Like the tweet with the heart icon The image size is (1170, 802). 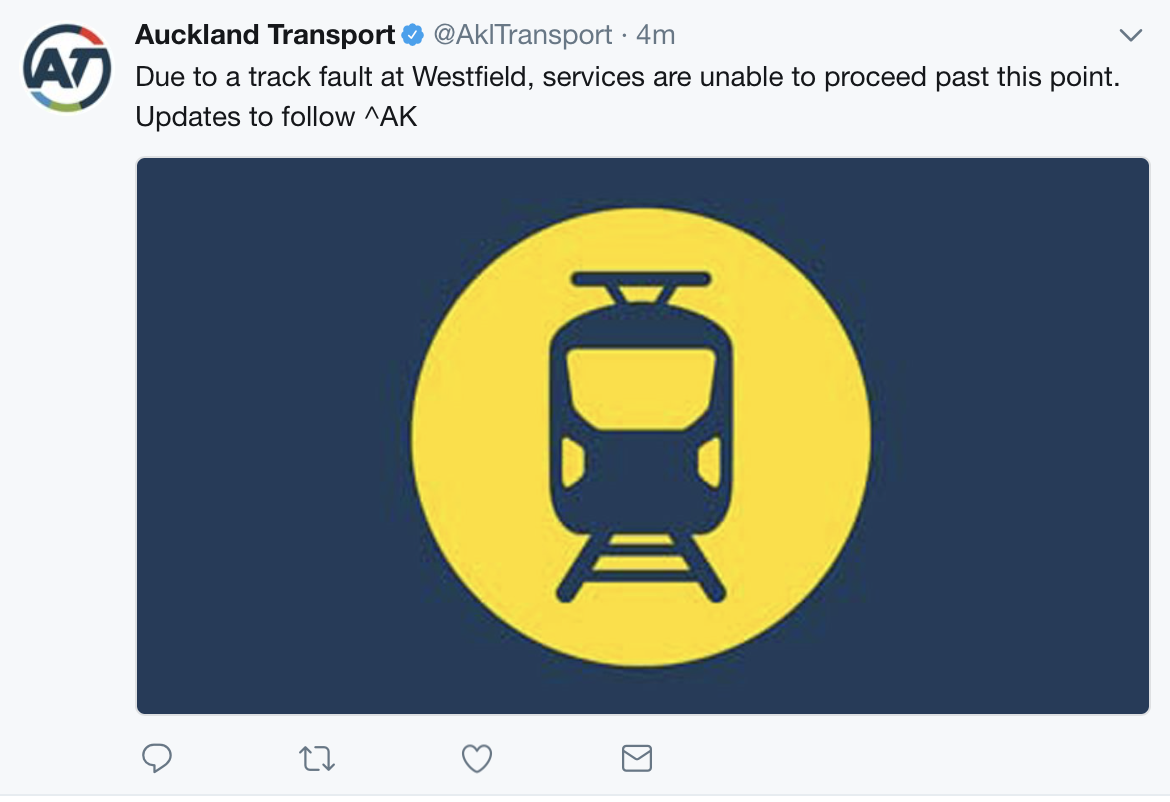coord(477,759)
